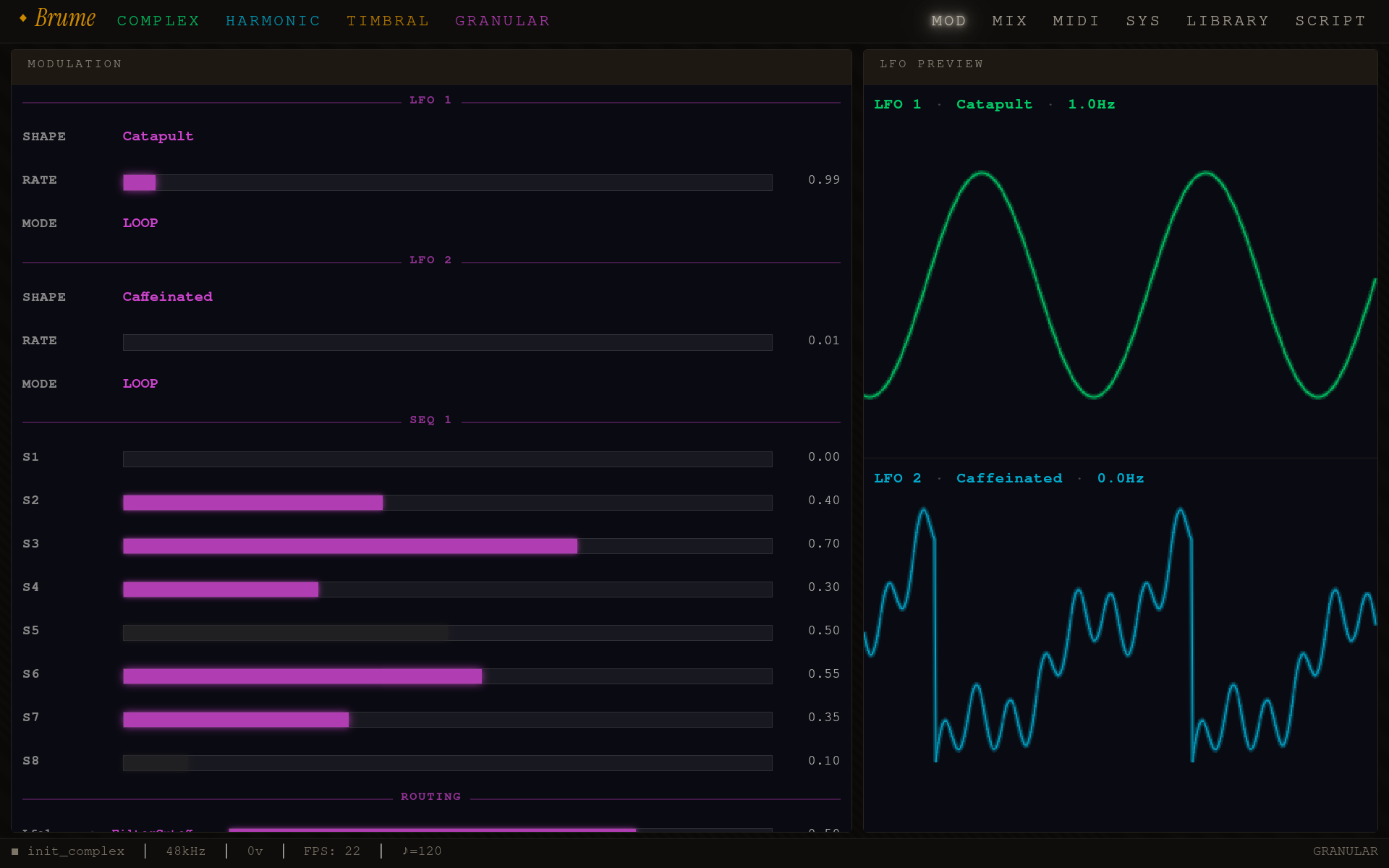This screenshot has height=868, width=1389.
Task: Switch to the HARMONIC engine
Action: tap(273, 20)
